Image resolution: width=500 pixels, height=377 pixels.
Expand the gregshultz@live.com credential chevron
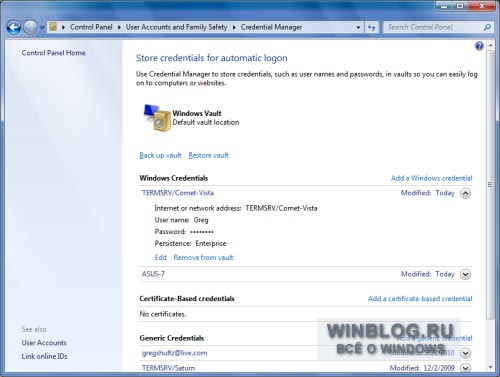(465, 353)
